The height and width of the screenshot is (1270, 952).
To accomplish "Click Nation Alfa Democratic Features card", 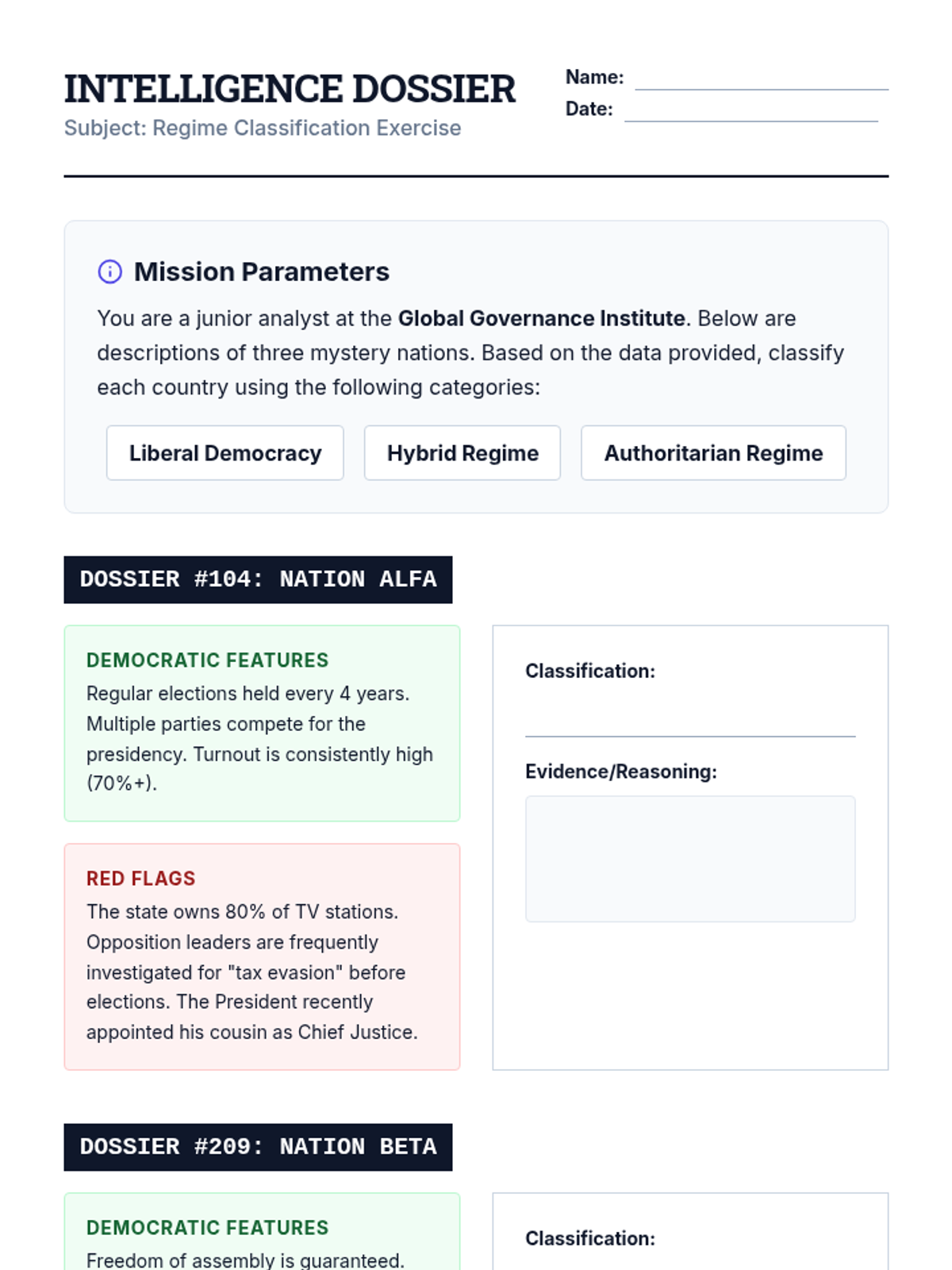I will [262, 723].
